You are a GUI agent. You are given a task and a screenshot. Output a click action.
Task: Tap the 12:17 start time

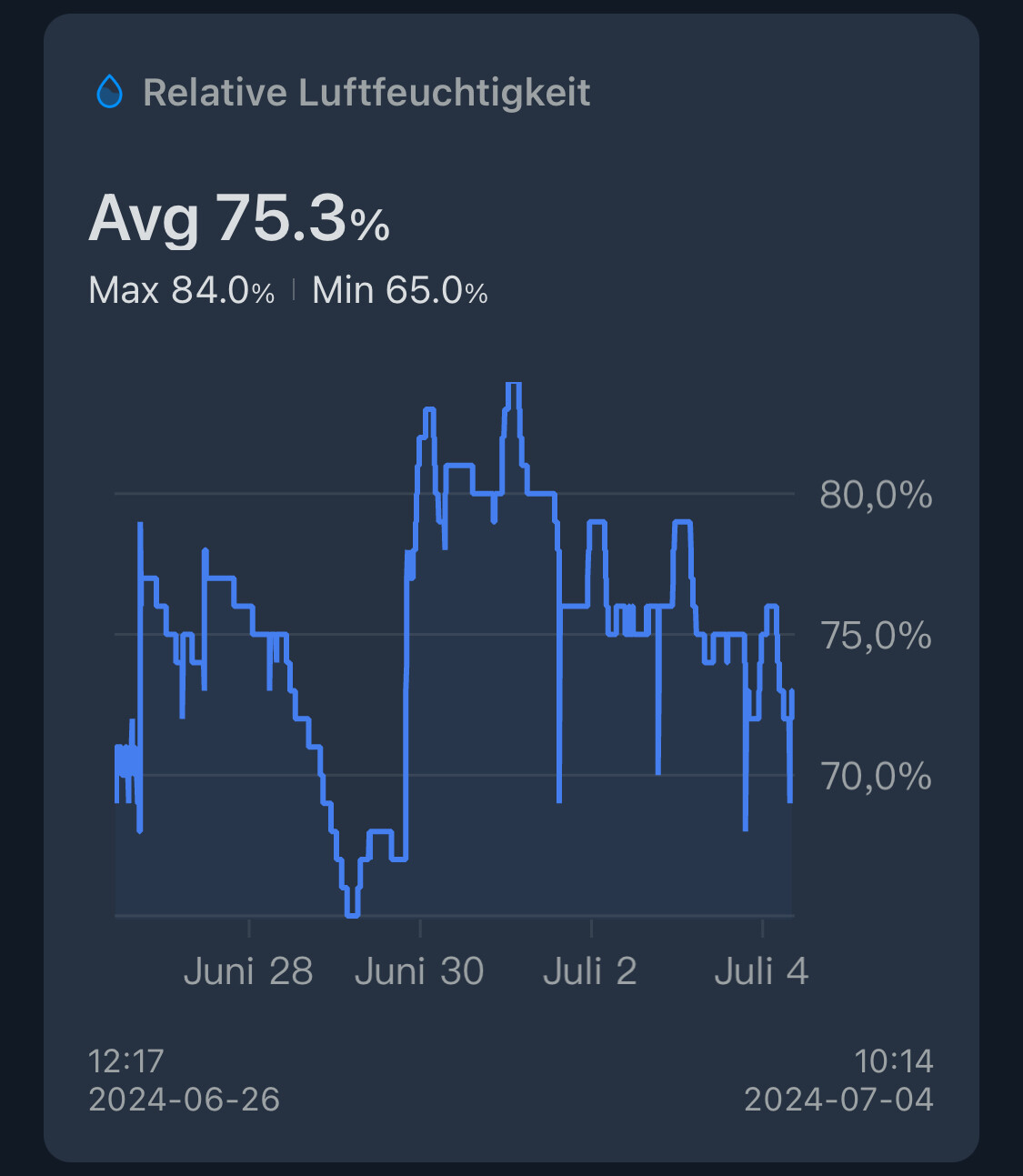[x=126, y=1060]
